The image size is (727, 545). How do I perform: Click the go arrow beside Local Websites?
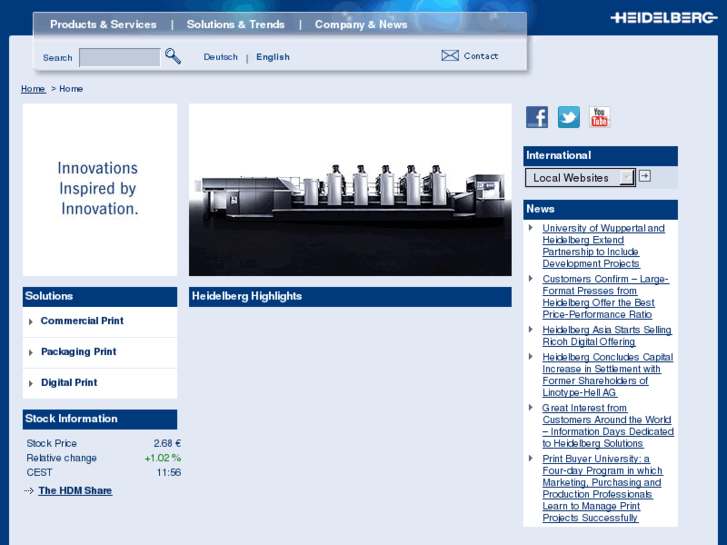pos(645,176)
